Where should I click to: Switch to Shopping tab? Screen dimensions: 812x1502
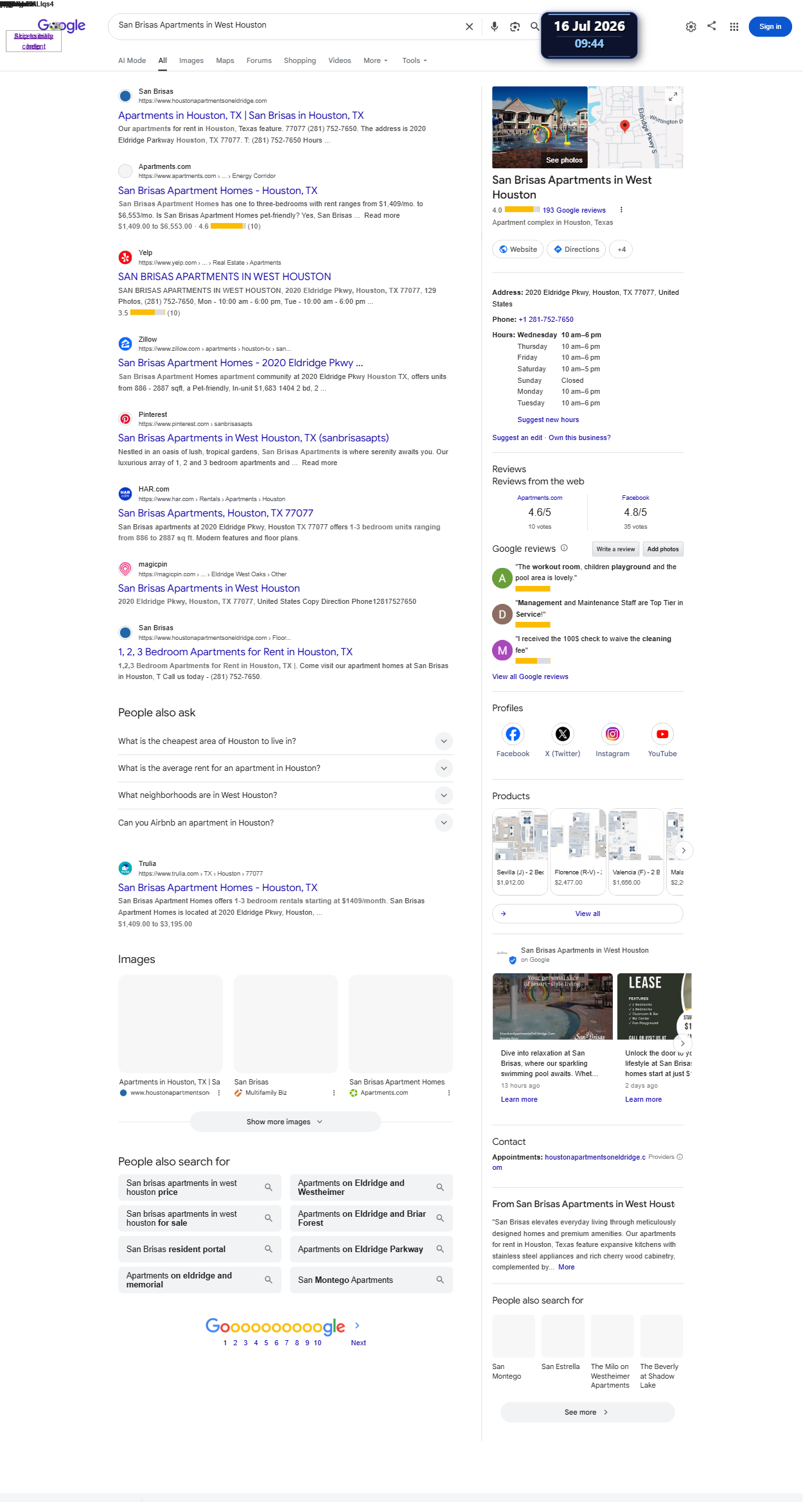pyautogui.click(x=299, y=60)
